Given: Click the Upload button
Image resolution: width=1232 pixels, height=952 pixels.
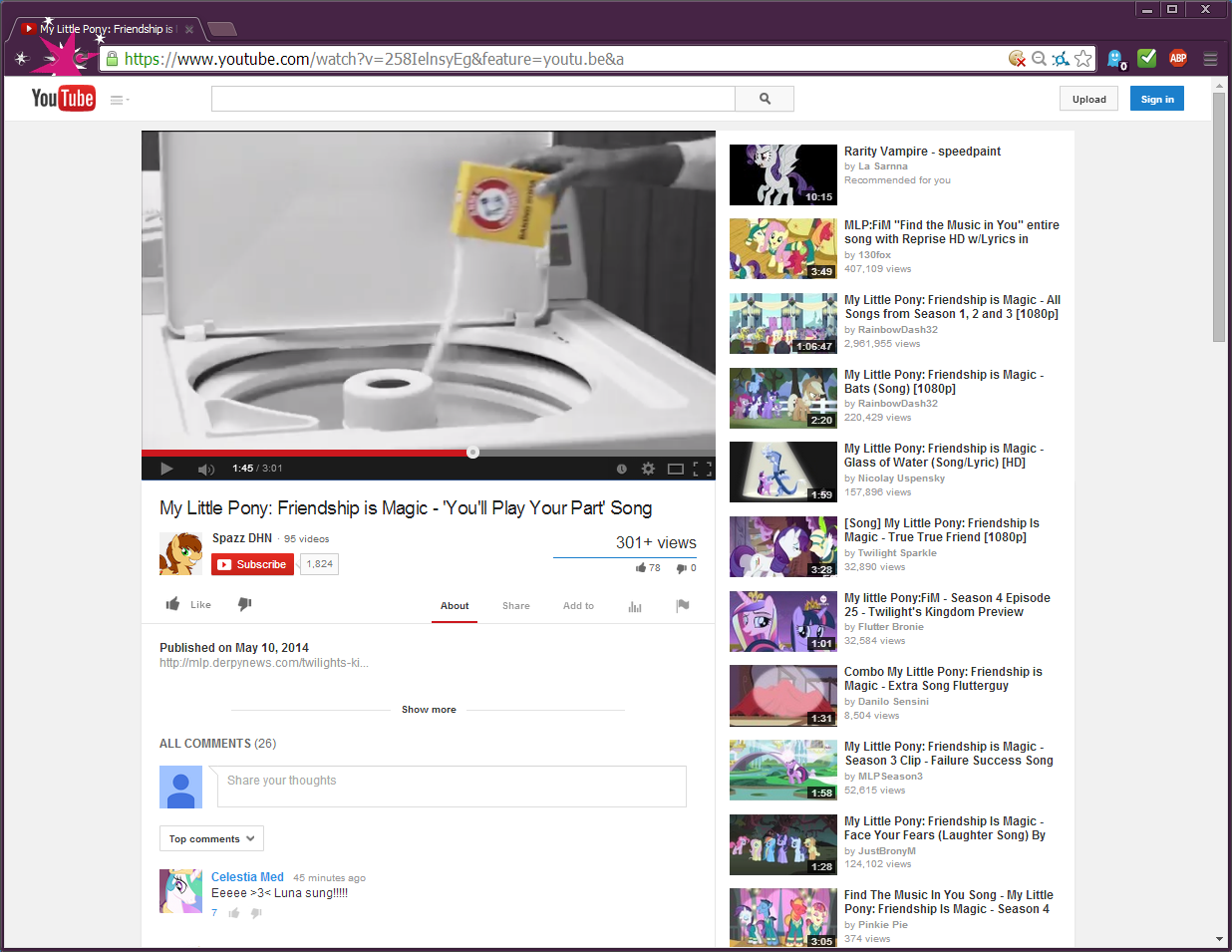Looking at the screenshot, I should (x=1089, y=99).
